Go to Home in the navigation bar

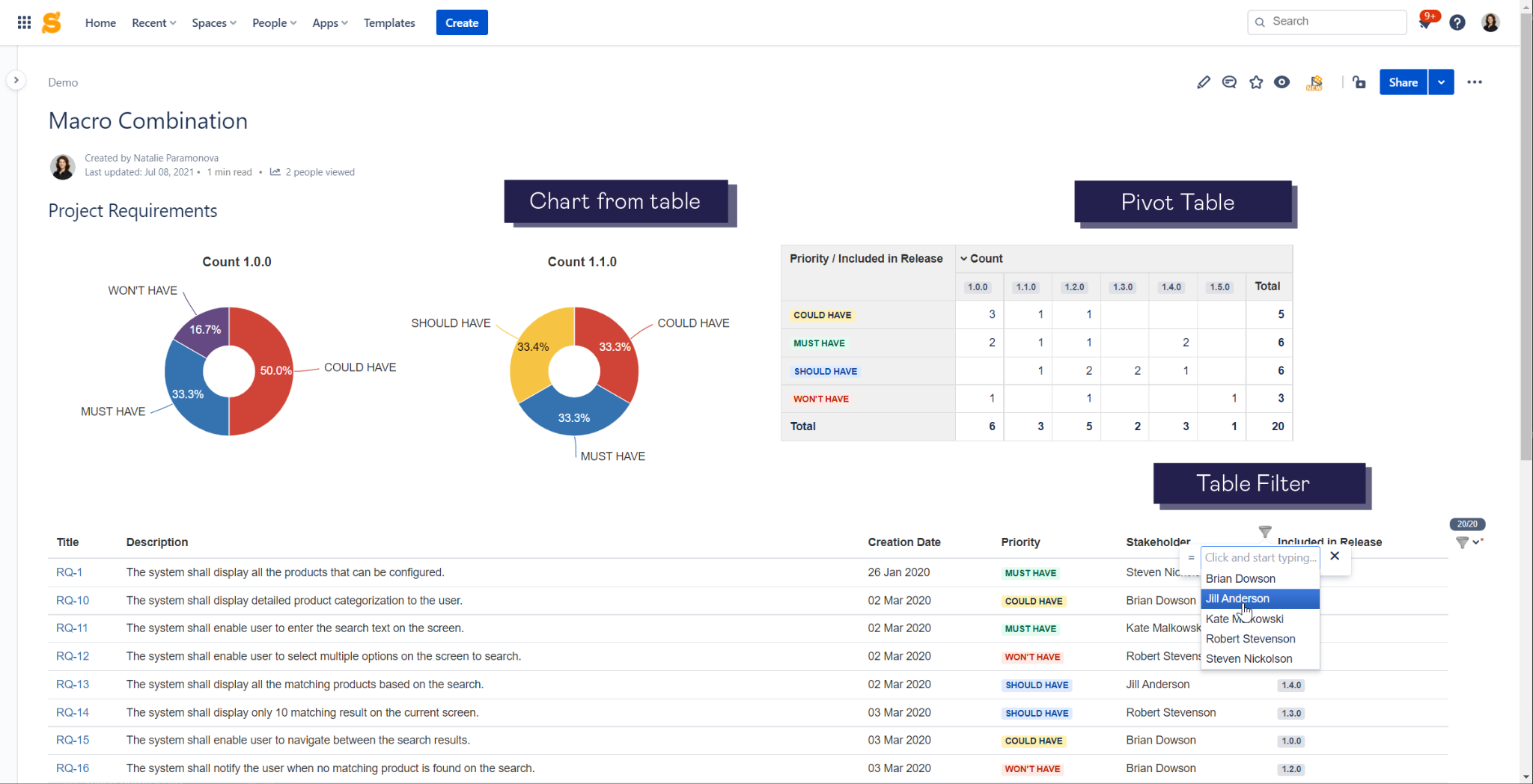pos(100,22)
